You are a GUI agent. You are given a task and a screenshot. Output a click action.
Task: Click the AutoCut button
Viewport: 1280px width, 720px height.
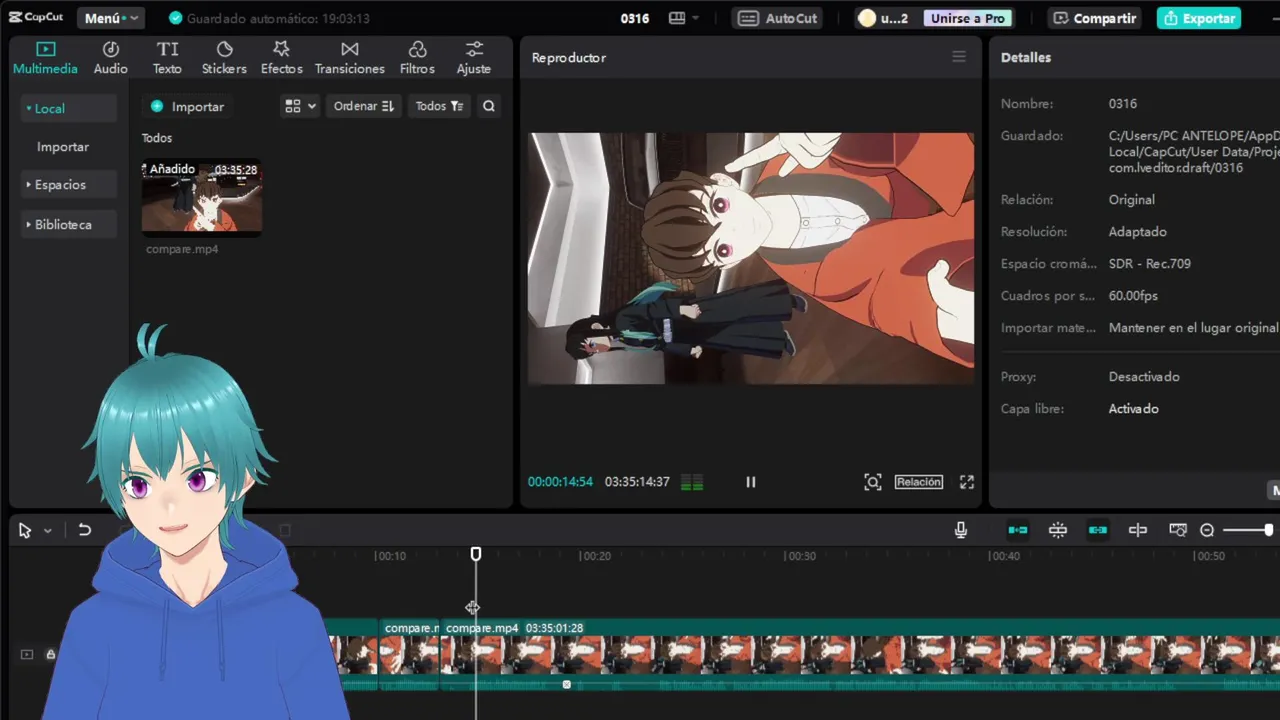[x=778, y=18]
